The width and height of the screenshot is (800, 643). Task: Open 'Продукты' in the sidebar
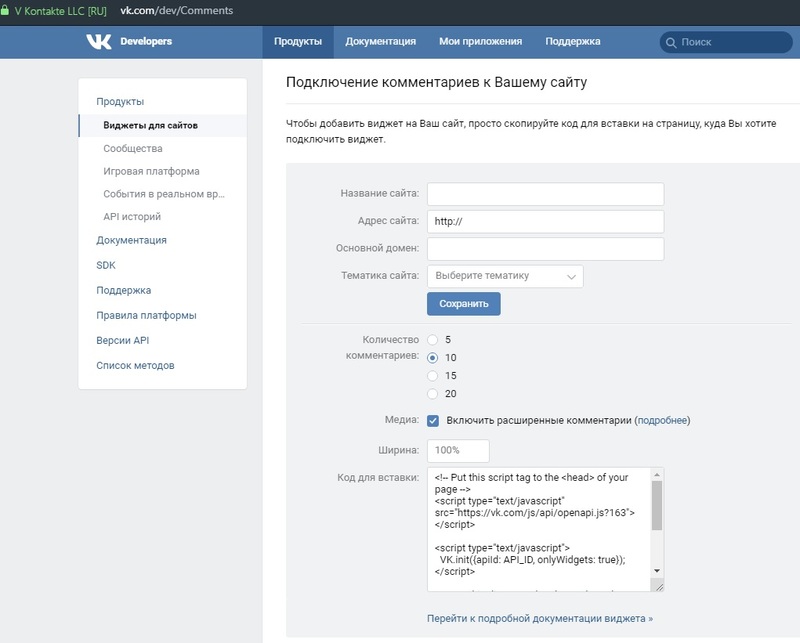(x=120, y=102)
